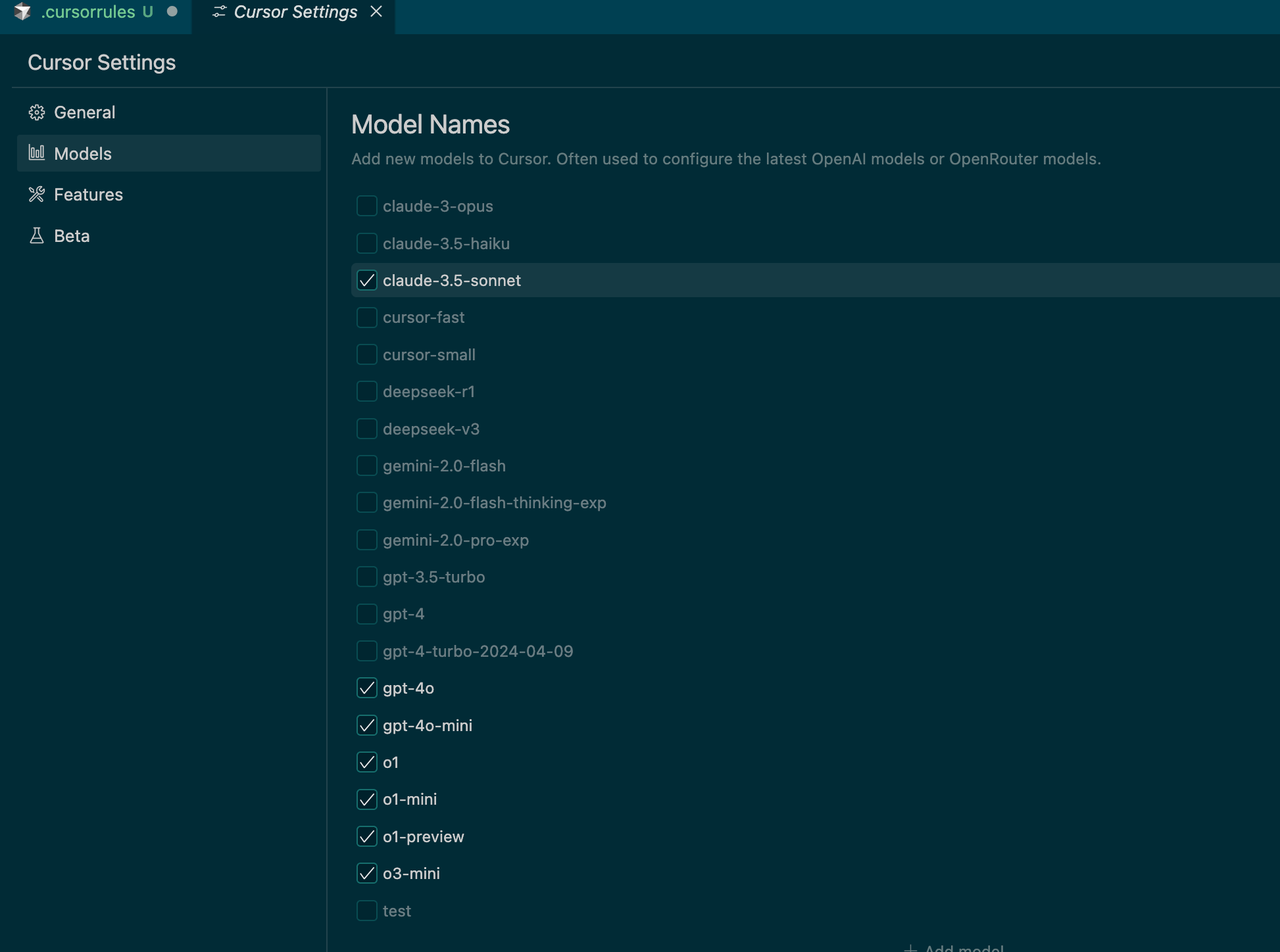Click the Beta flask icon
Viewport: 1280px width, 952px height.
tap(37, 235)
